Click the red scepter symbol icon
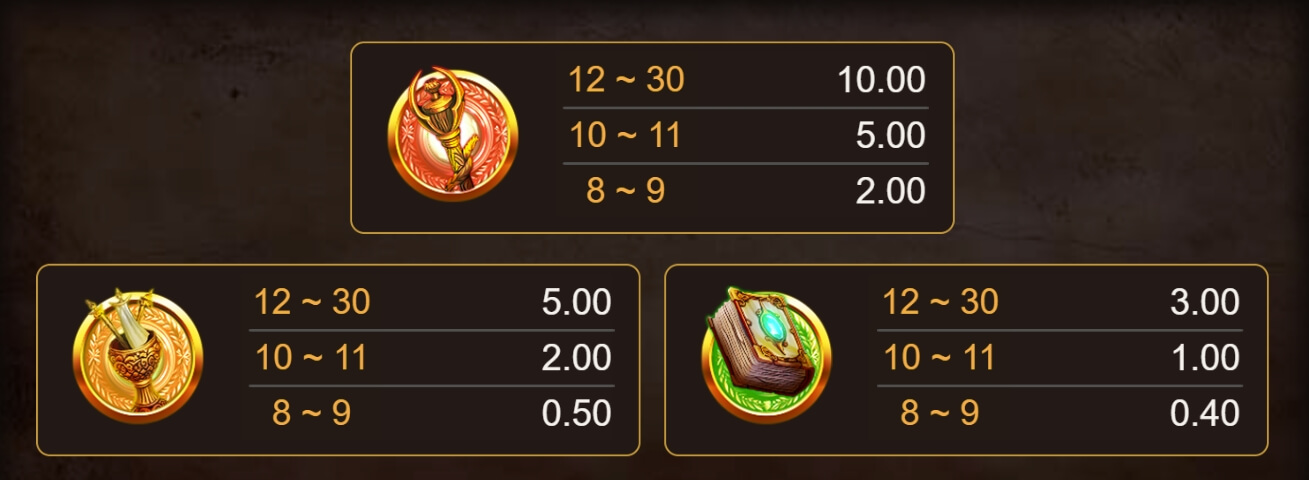 (x=453, y=134)
